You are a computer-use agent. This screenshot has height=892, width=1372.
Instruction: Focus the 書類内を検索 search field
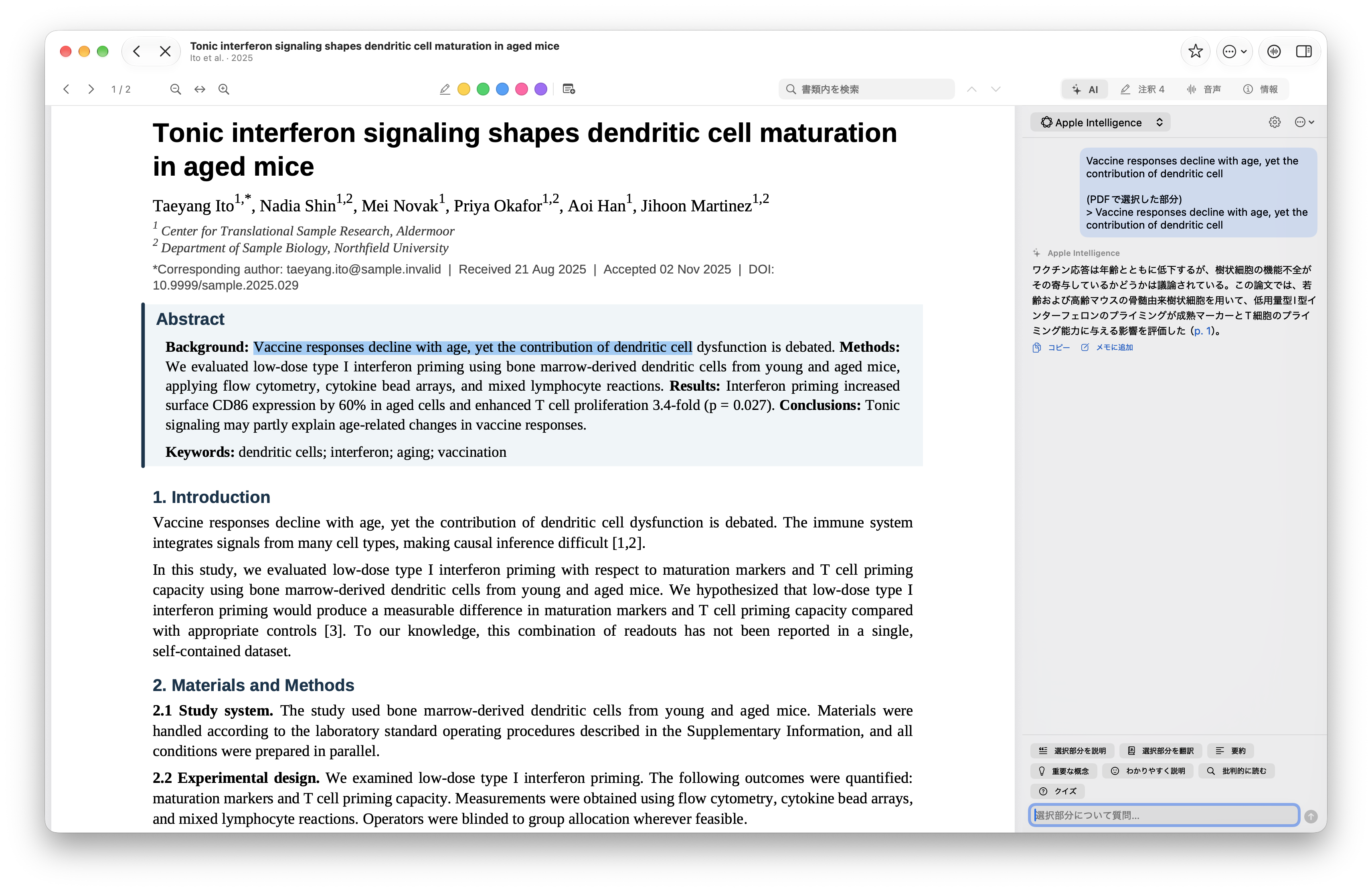(x=866, y=89)
